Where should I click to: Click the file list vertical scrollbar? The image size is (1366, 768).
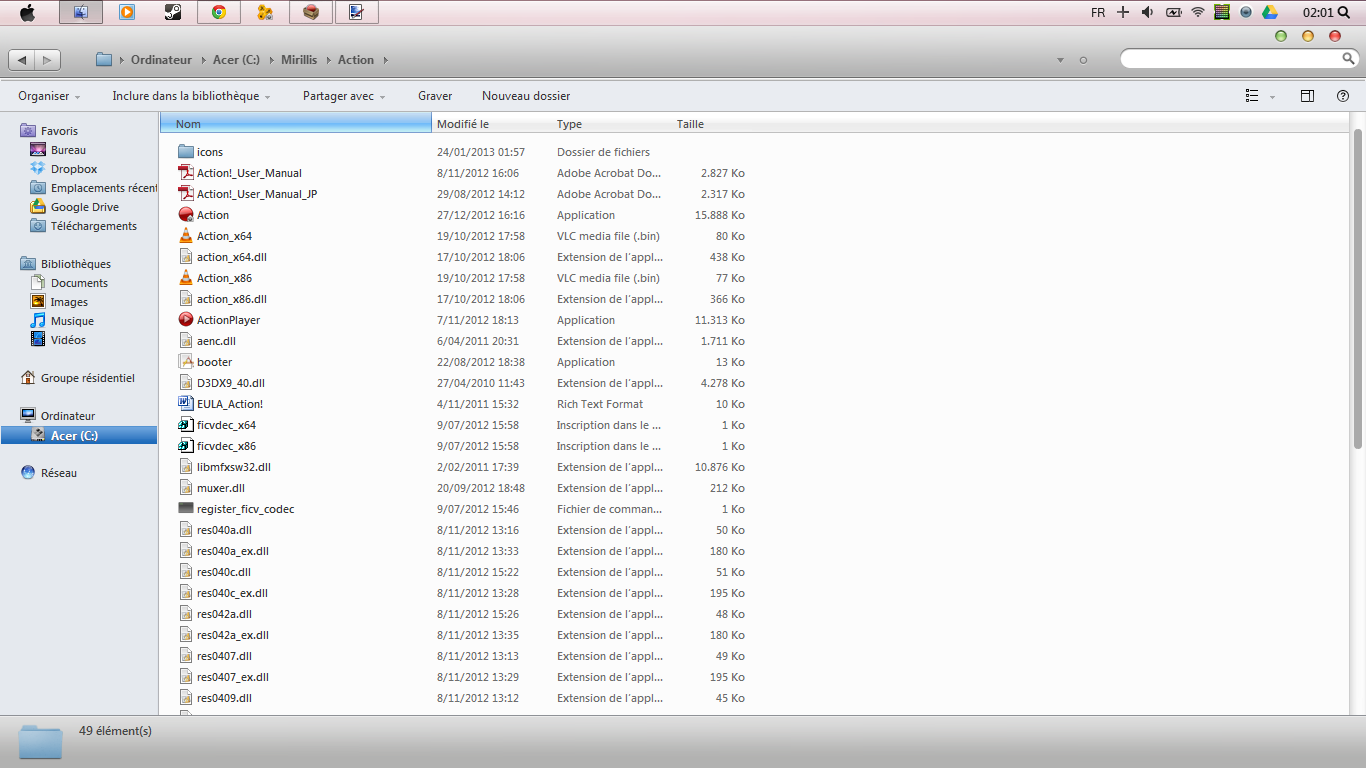click(1358, 290)
